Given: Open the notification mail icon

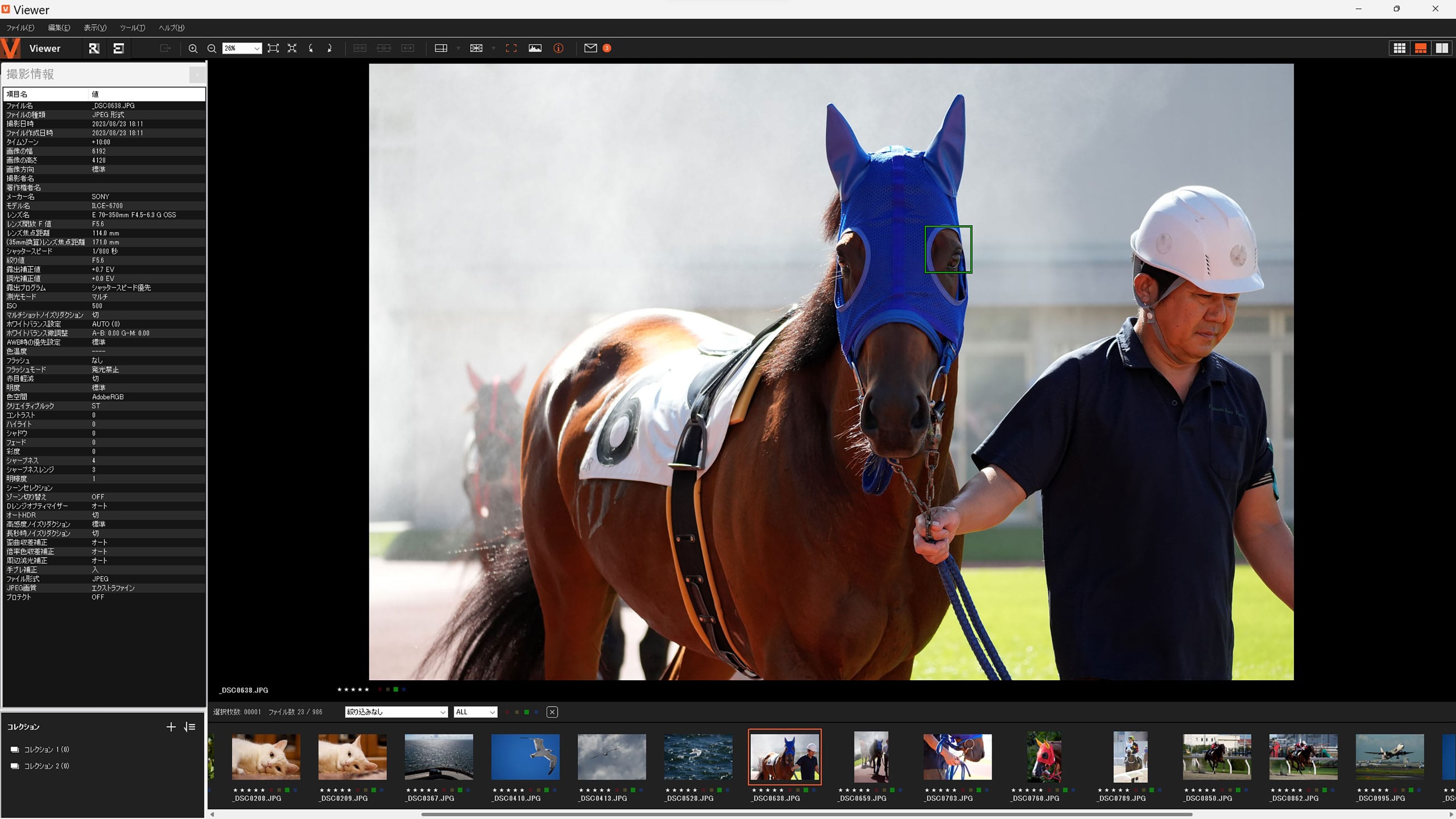Looking at the screenshot, I should coord(590,48).
